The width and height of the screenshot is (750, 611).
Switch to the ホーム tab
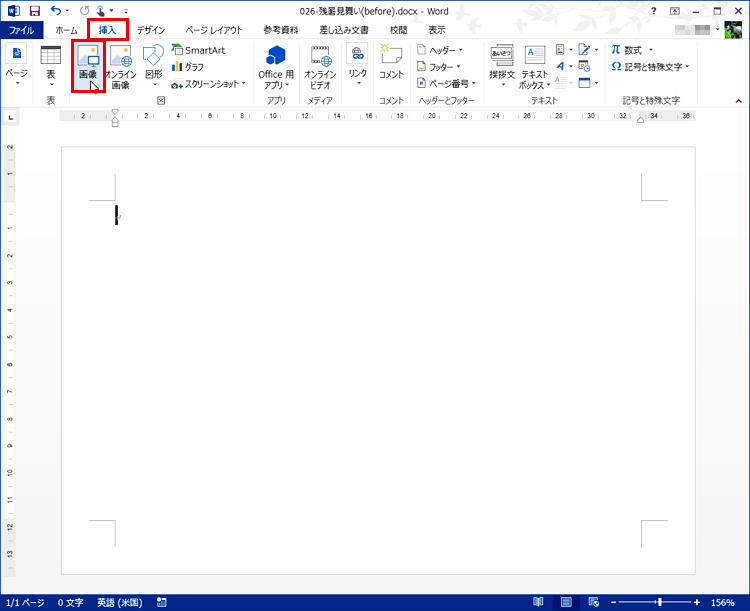[x=66, y=30]
